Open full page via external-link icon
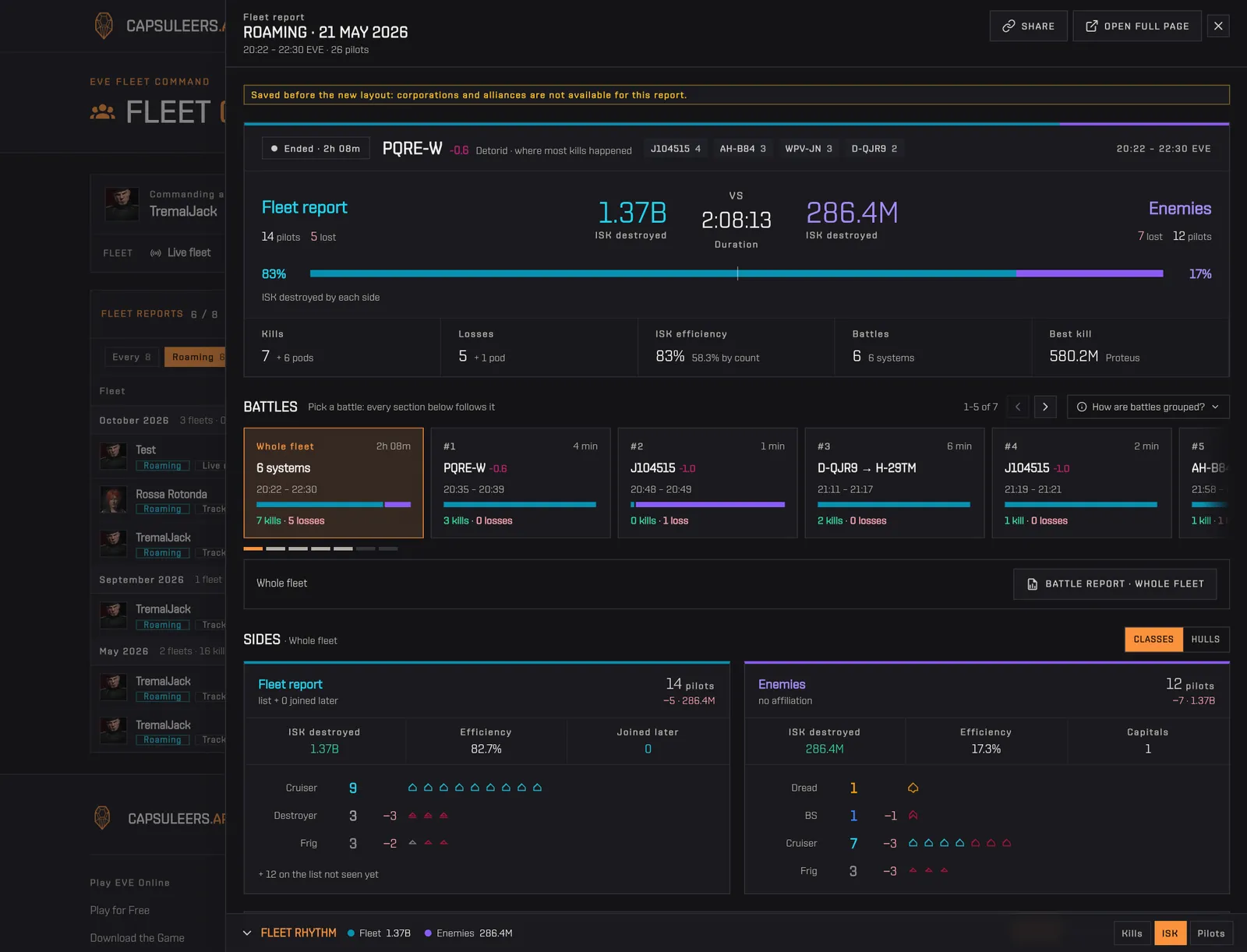 (x=1136, y=26)
